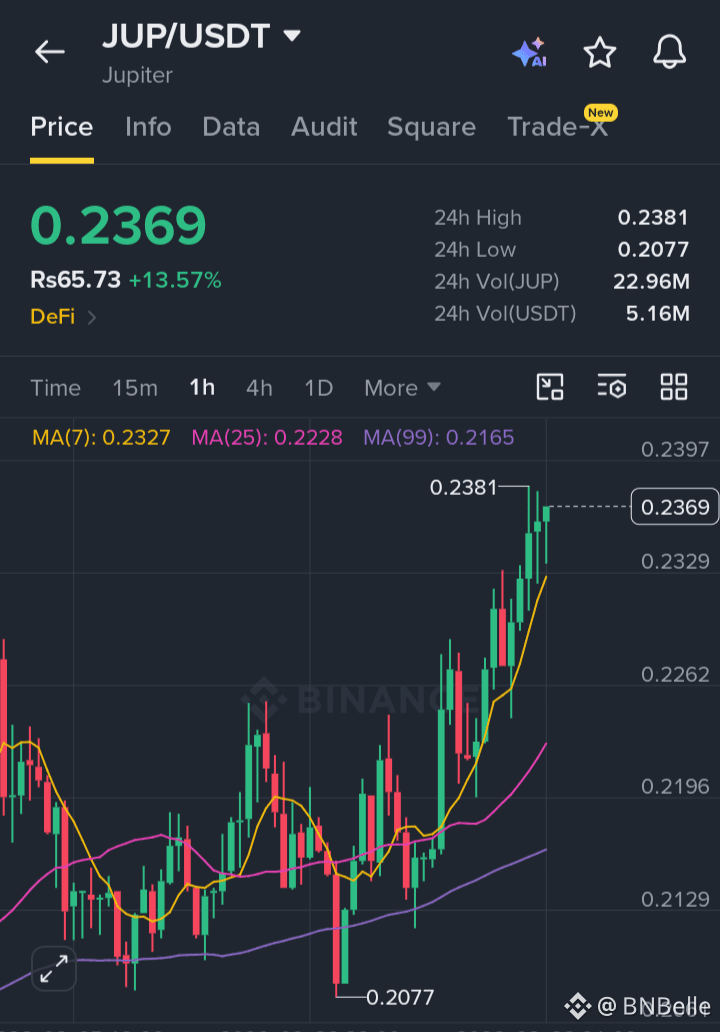Tap the New badge above Trade-X
Viewport: 720px width, 1032px height.
(600, 113)
